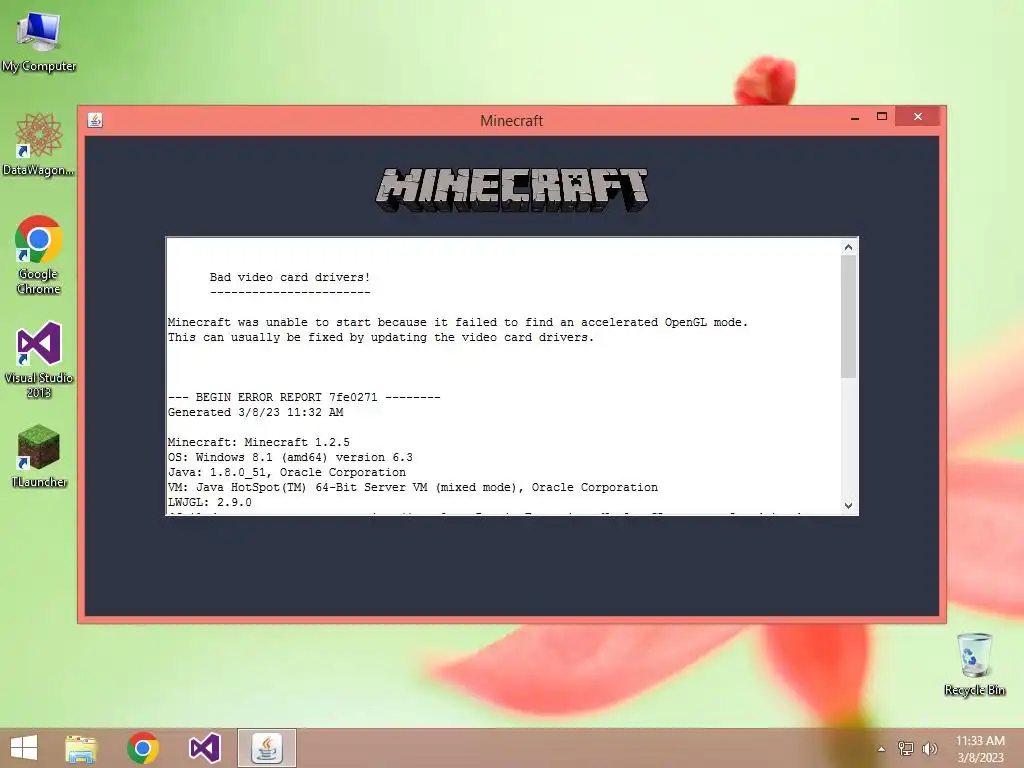Launch Google Chrome from the desktop
The width and height of the screenshot is (1024, 768).
pos(39,254)
